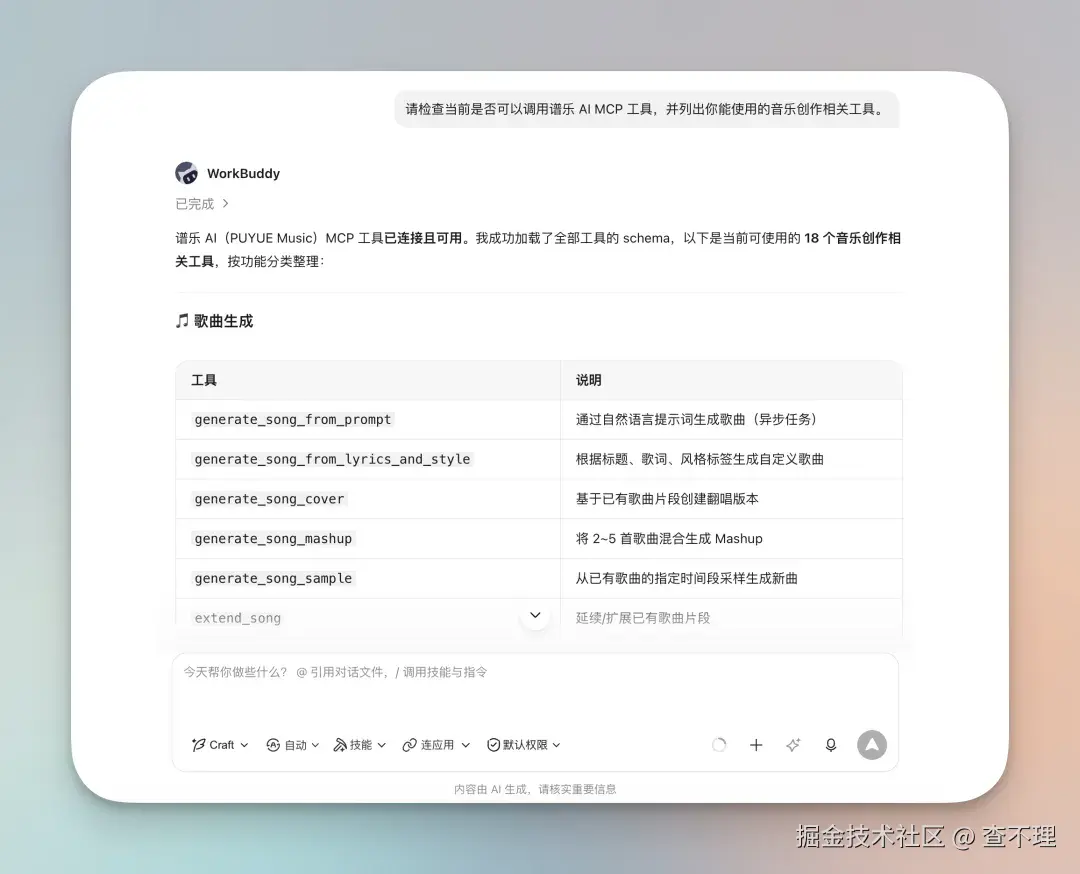Screen dimensions: 1080x874
Task: Click the Craft pen icon
Action: tap(198, 745)
